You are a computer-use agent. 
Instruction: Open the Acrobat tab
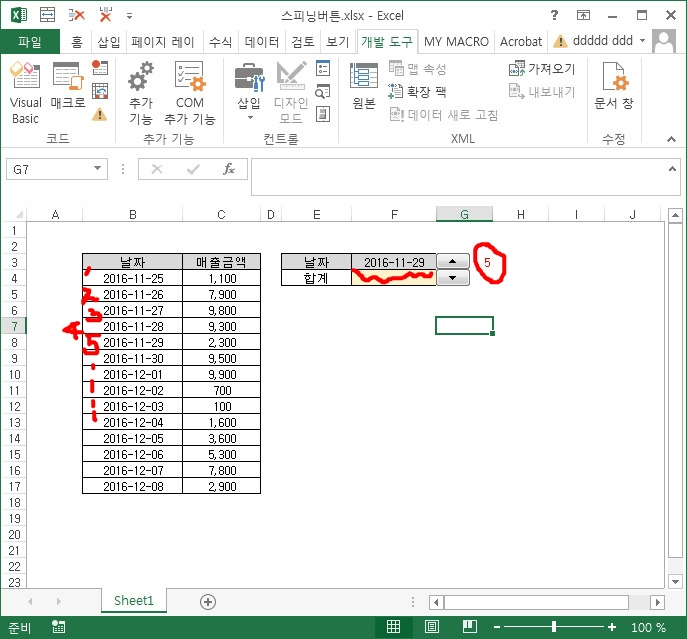pyautogui.click(x=521, y=42)
